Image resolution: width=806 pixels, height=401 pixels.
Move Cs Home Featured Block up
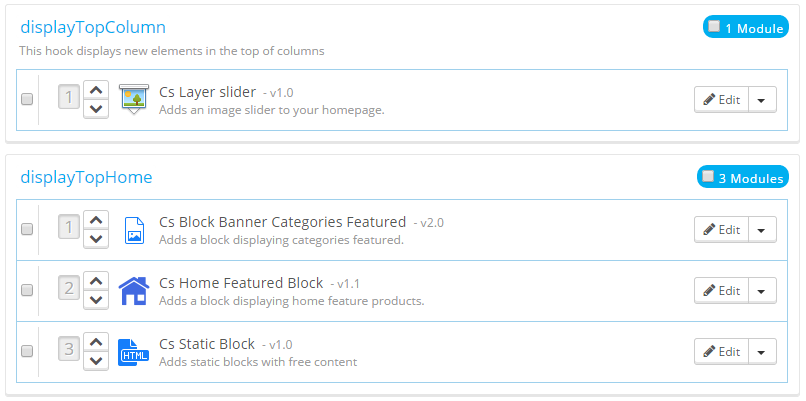click(x=96, y=281)
